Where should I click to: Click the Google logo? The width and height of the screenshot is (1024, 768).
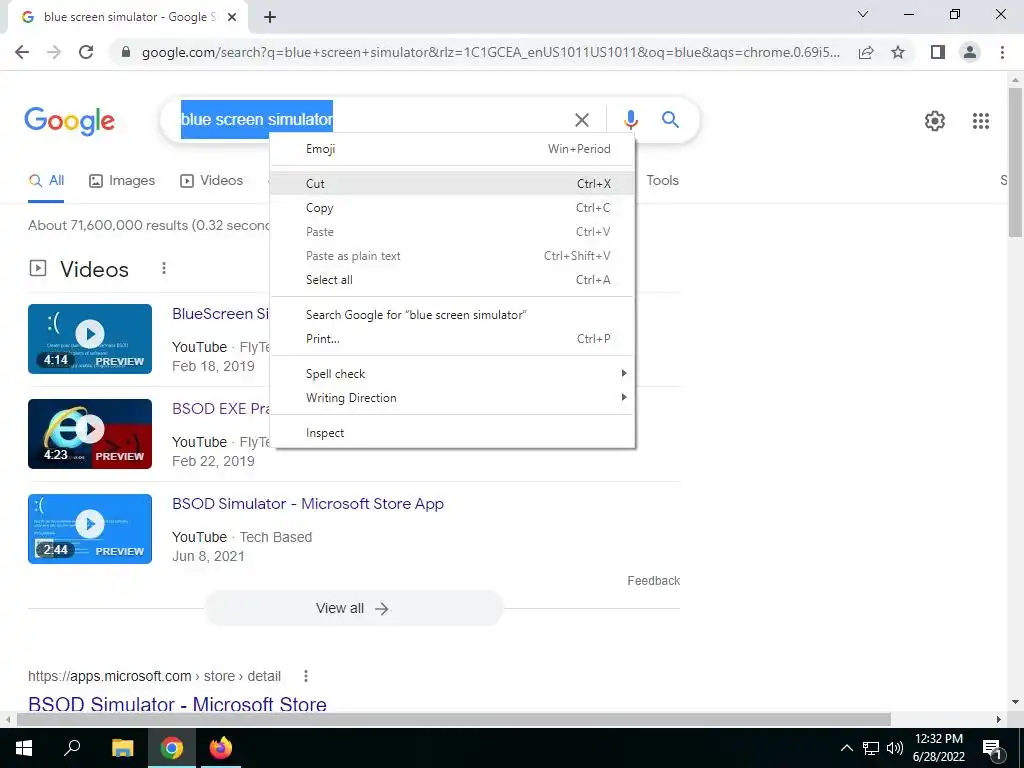click(69, 121)
